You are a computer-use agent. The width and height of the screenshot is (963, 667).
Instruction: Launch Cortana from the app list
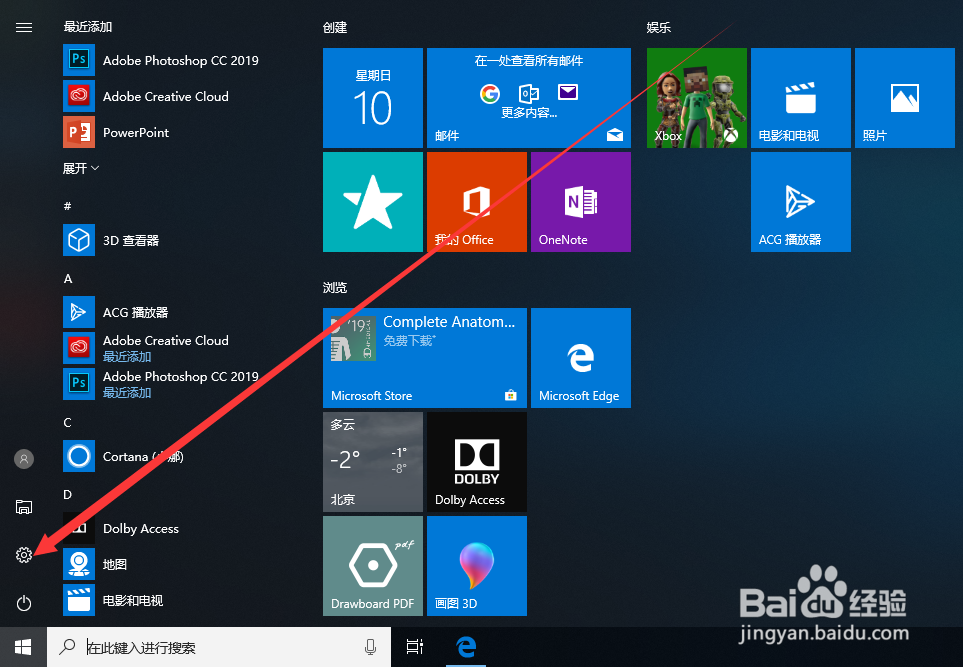coord(123,456)
